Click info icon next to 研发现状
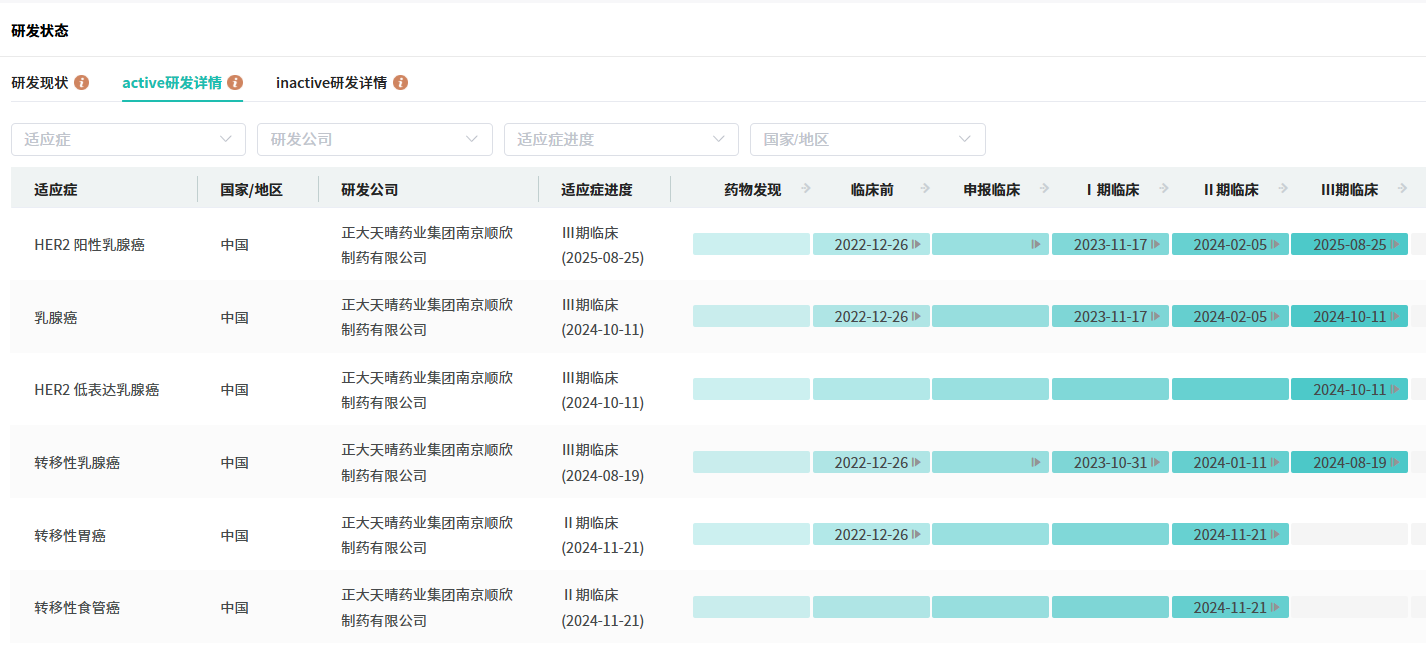This screenshot has width=1426, height=655. (82, 82)
